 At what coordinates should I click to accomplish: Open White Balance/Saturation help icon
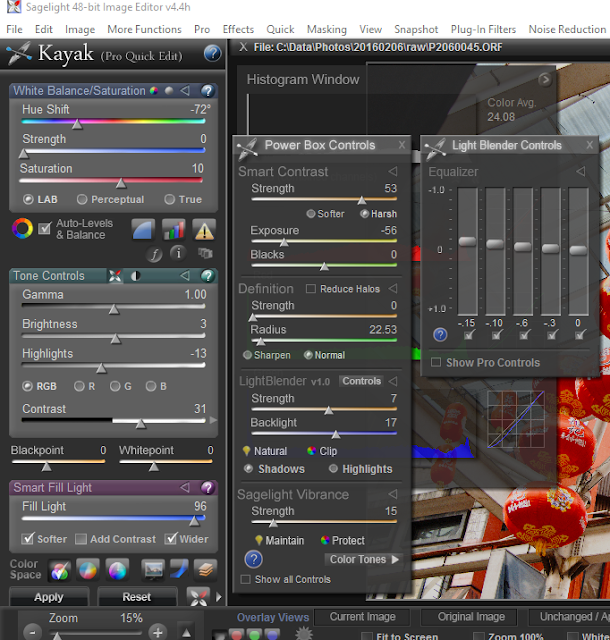207,91
